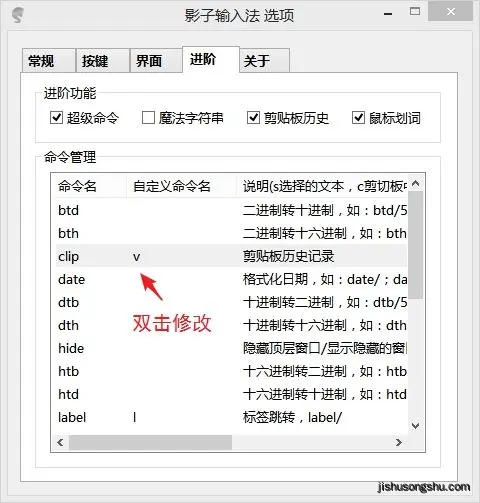The image size is (480, 503).
Task: Click the vertical scrollbar down arrow
Action: pos(416,426)
